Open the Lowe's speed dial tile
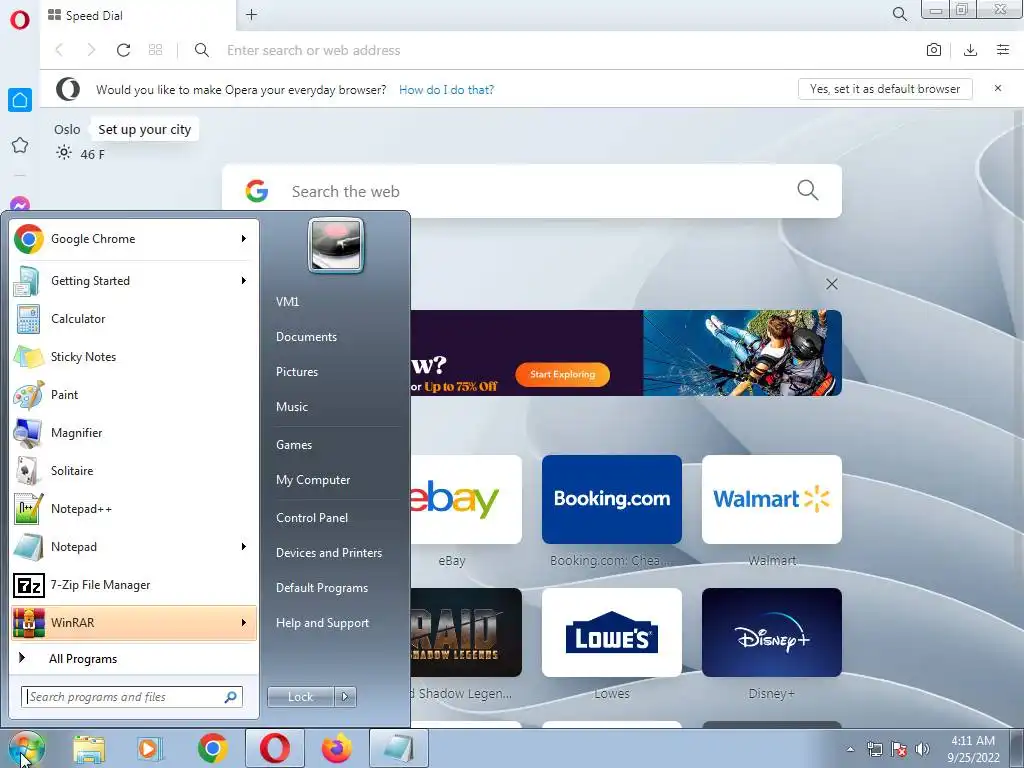Image resolution: width=1024 pixels, height=768 pixels. (x=612, y=632)
